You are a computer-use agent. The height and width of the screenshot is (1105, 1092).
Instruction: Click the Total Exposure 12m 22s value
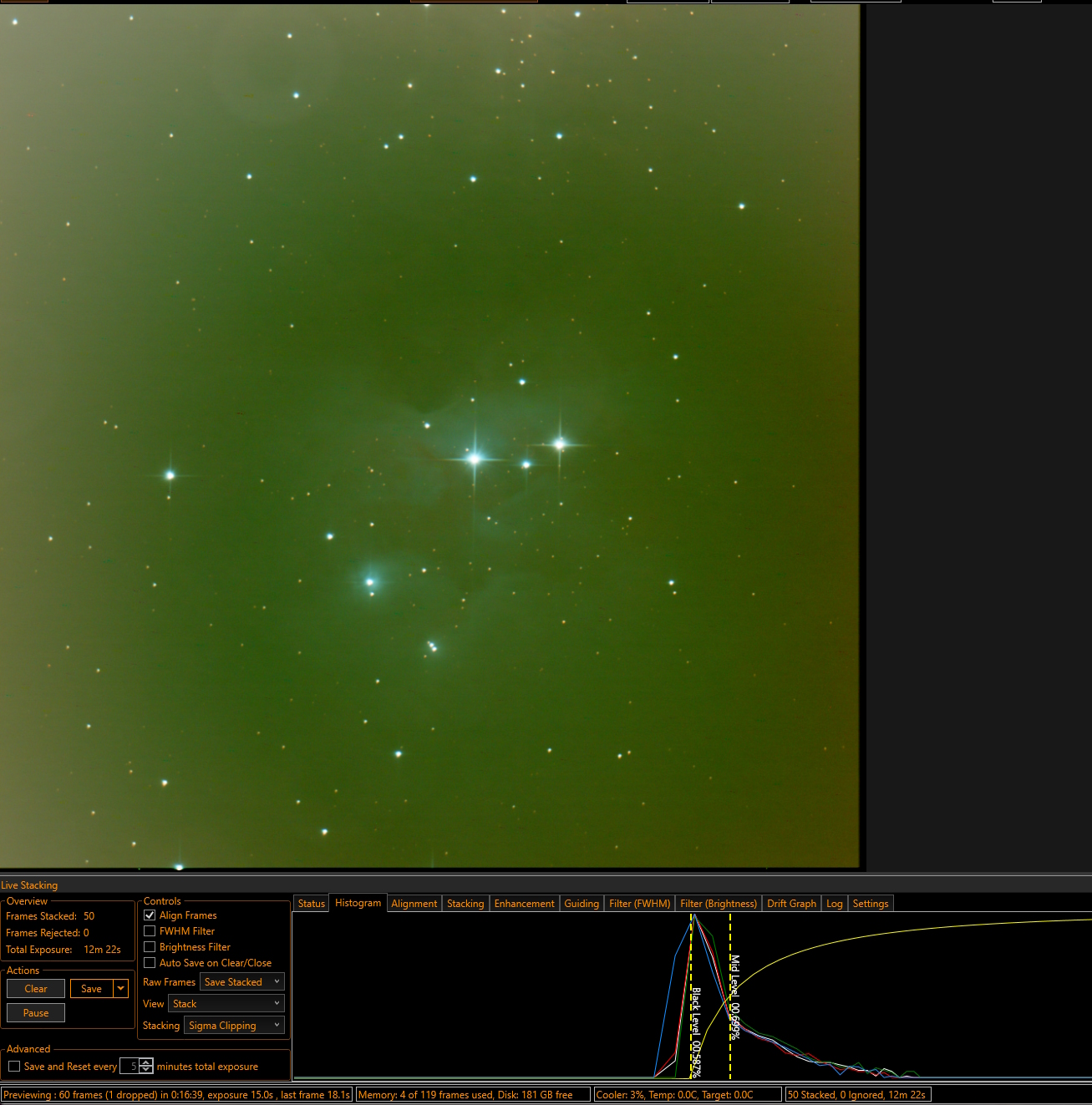coord(102,950)
